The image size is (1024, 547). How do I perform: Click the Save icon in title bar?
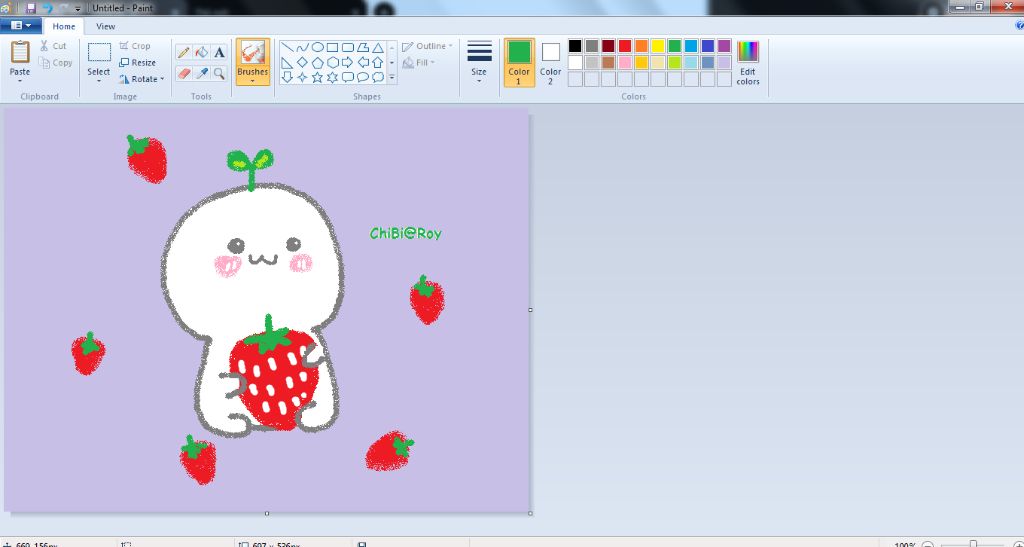(30, 8)
